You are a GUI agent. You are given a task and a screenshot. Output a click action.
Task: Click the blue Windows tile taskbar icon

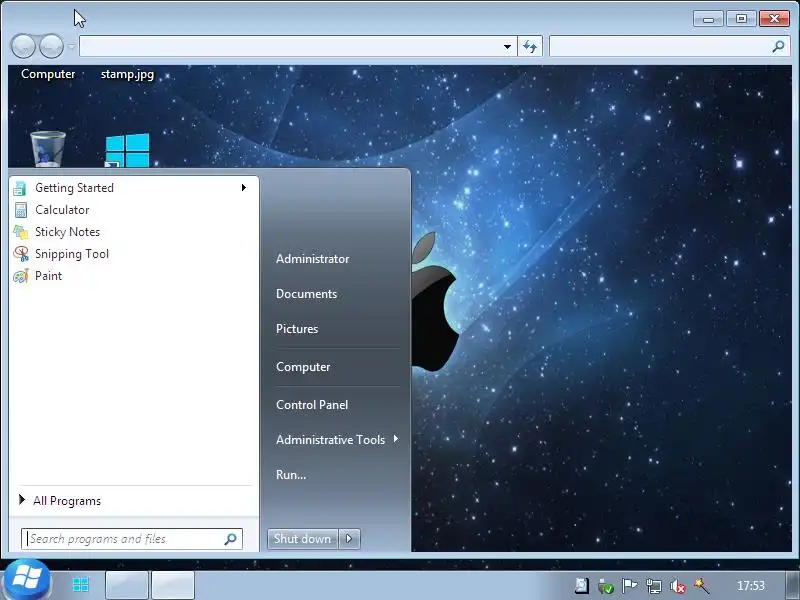pos(81,585)
